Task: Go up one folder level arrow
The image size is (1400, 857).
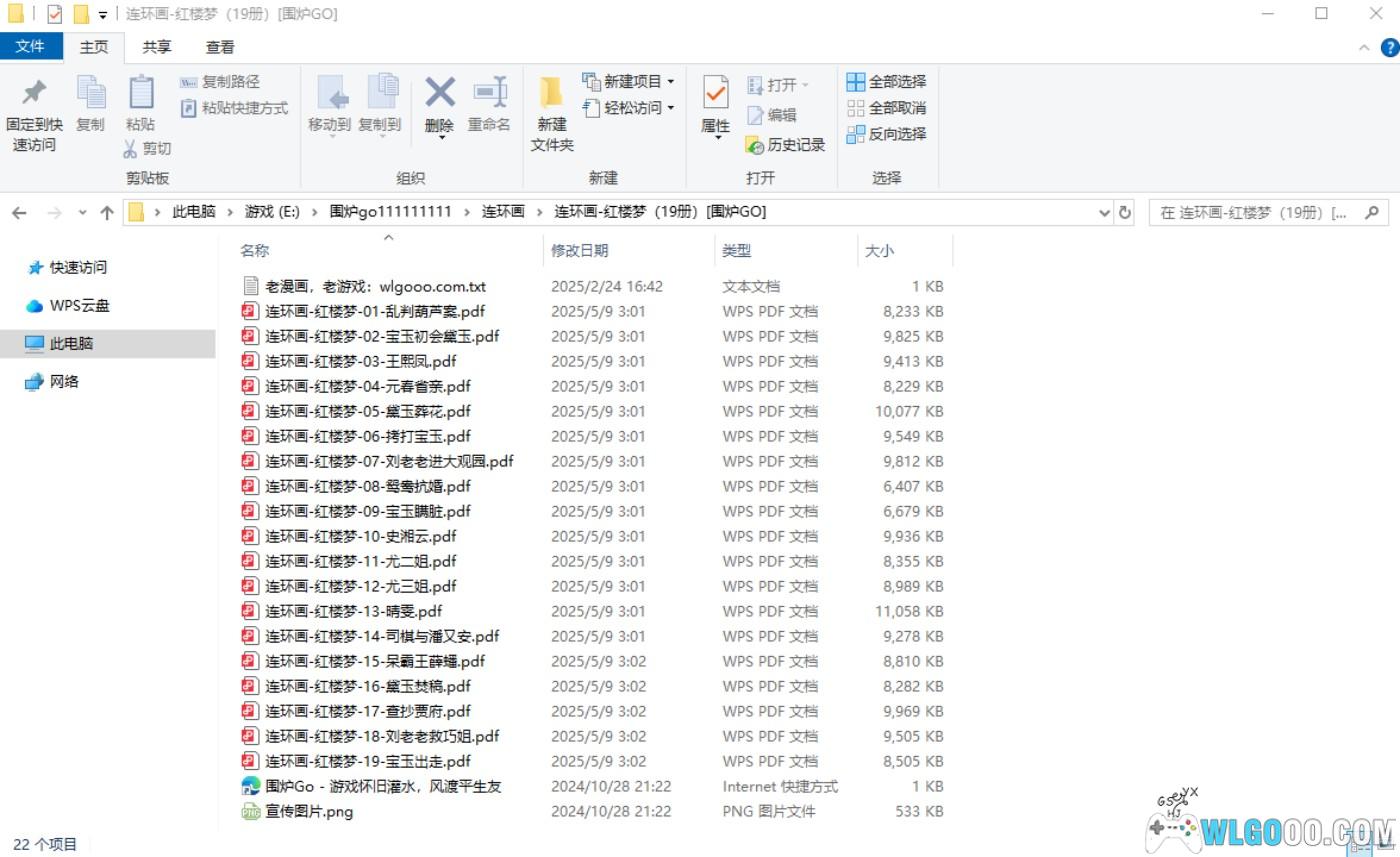Action: (107, 212)
